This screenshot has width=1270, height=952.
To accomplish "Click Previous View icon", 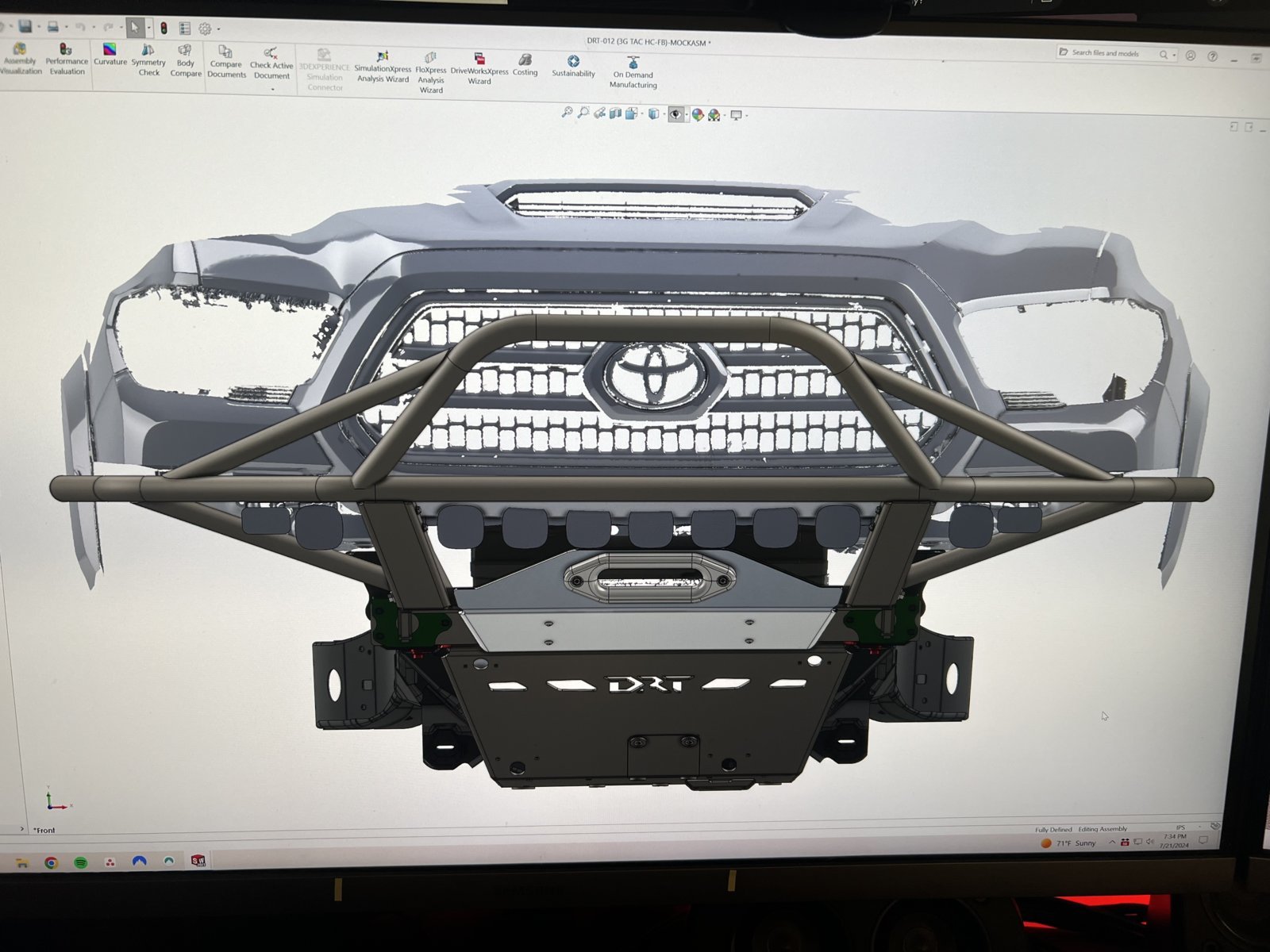I will 599,113.
